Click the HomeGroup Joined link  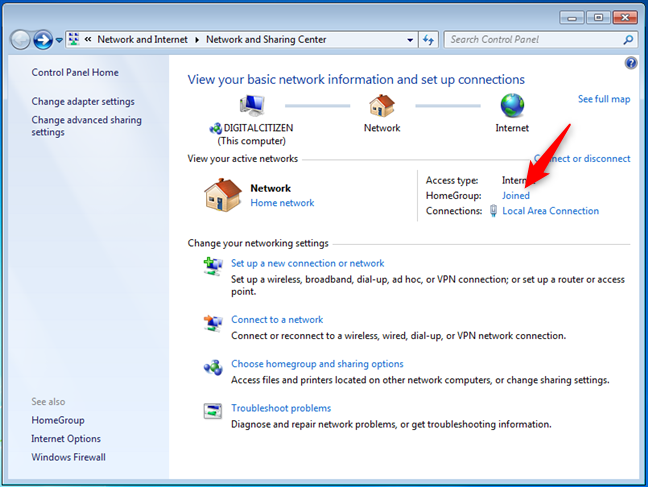[515, 196]
